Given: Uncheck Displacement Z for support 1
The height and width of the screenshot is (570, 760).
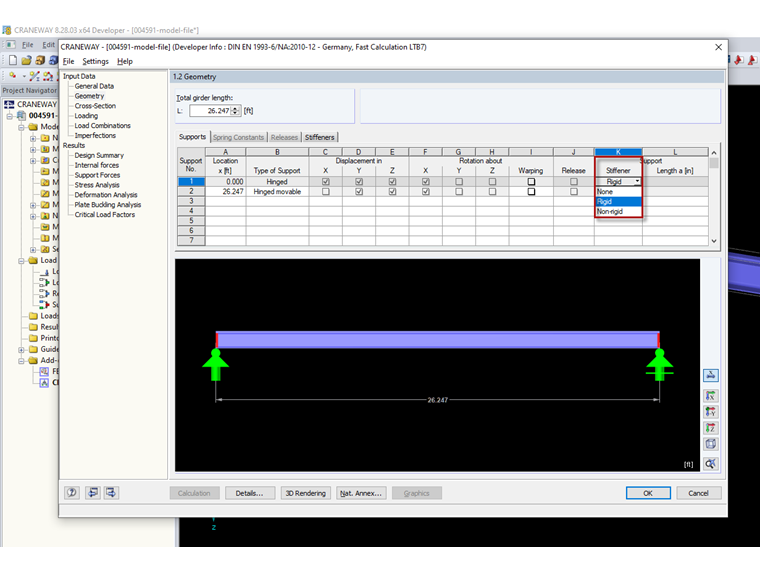Looking at the screenshot, I should coord(393,182).
